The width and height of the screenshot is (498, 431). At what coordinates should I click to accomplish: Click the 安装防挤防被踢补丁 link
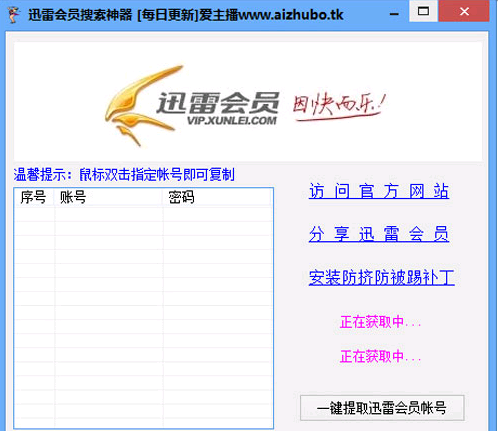[x=381, y=277]
